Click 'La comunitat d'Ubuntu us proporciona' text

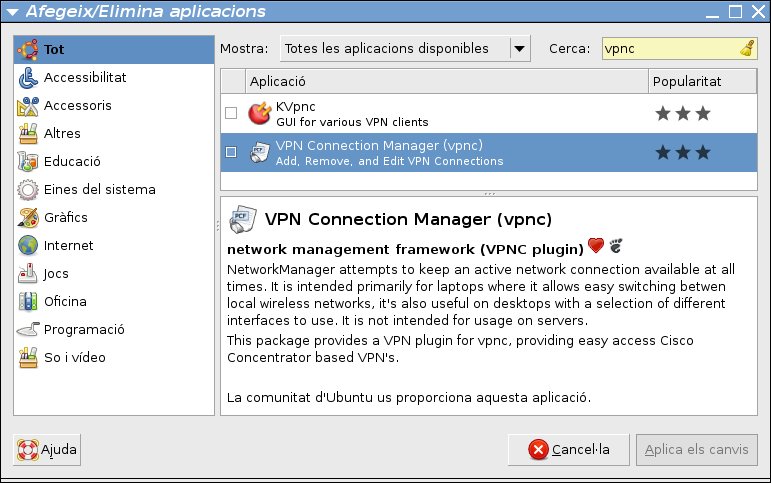click(x=349, y=397)
